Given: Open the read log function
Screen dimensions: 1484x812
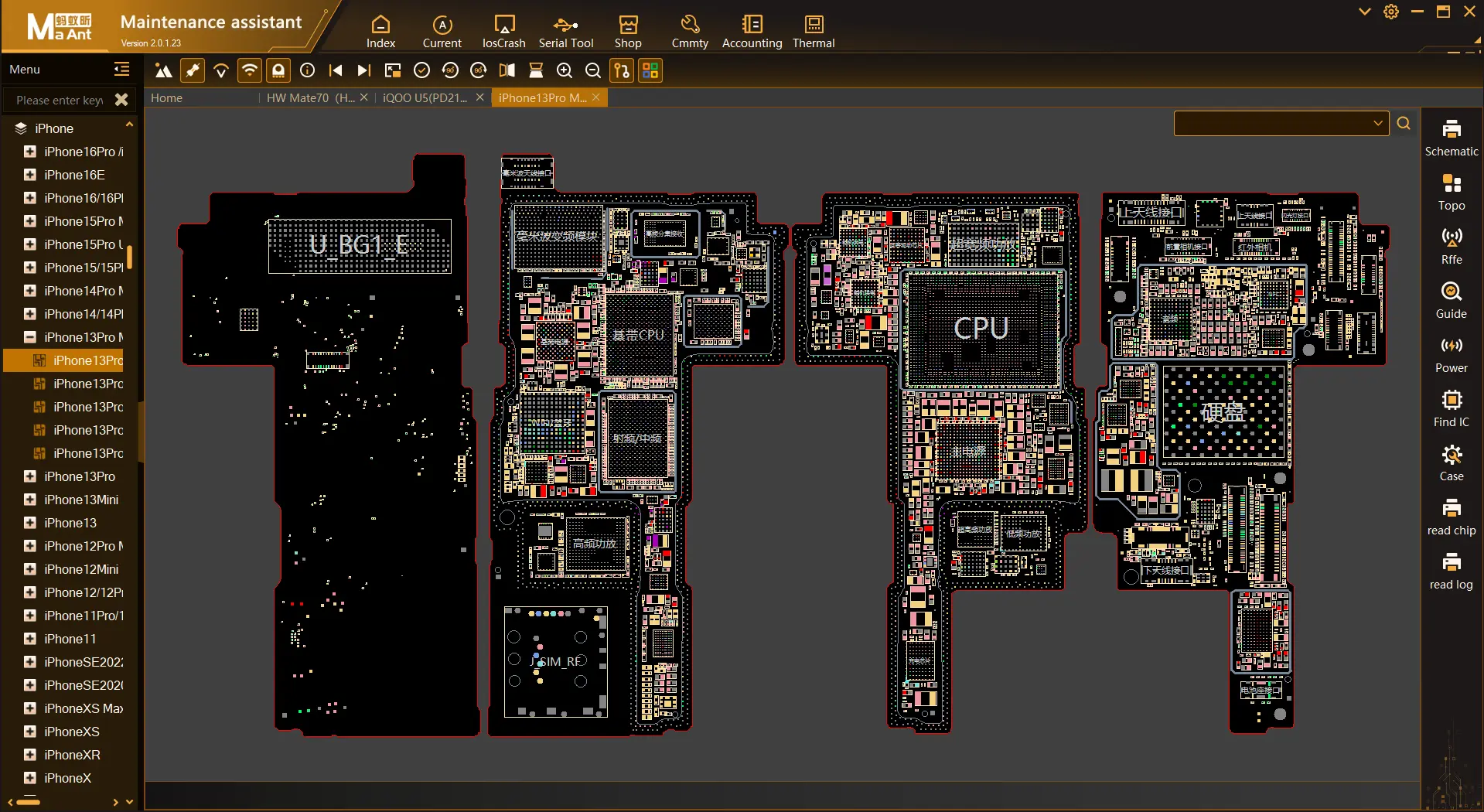Looking at the screenshot, I should [1452, 571].
